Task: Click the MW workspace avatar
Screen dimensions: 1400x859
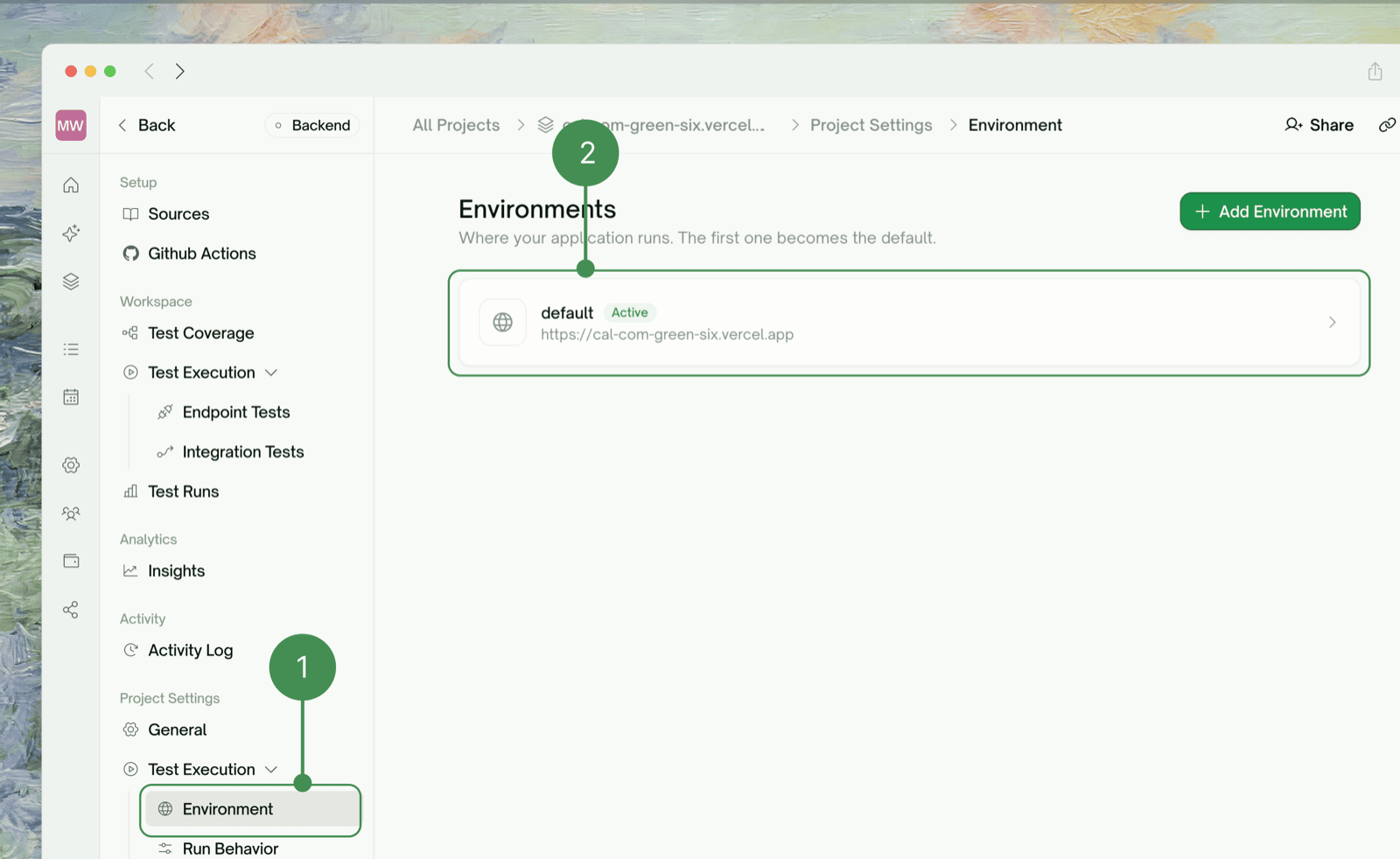Action: (x=71, y=125)
